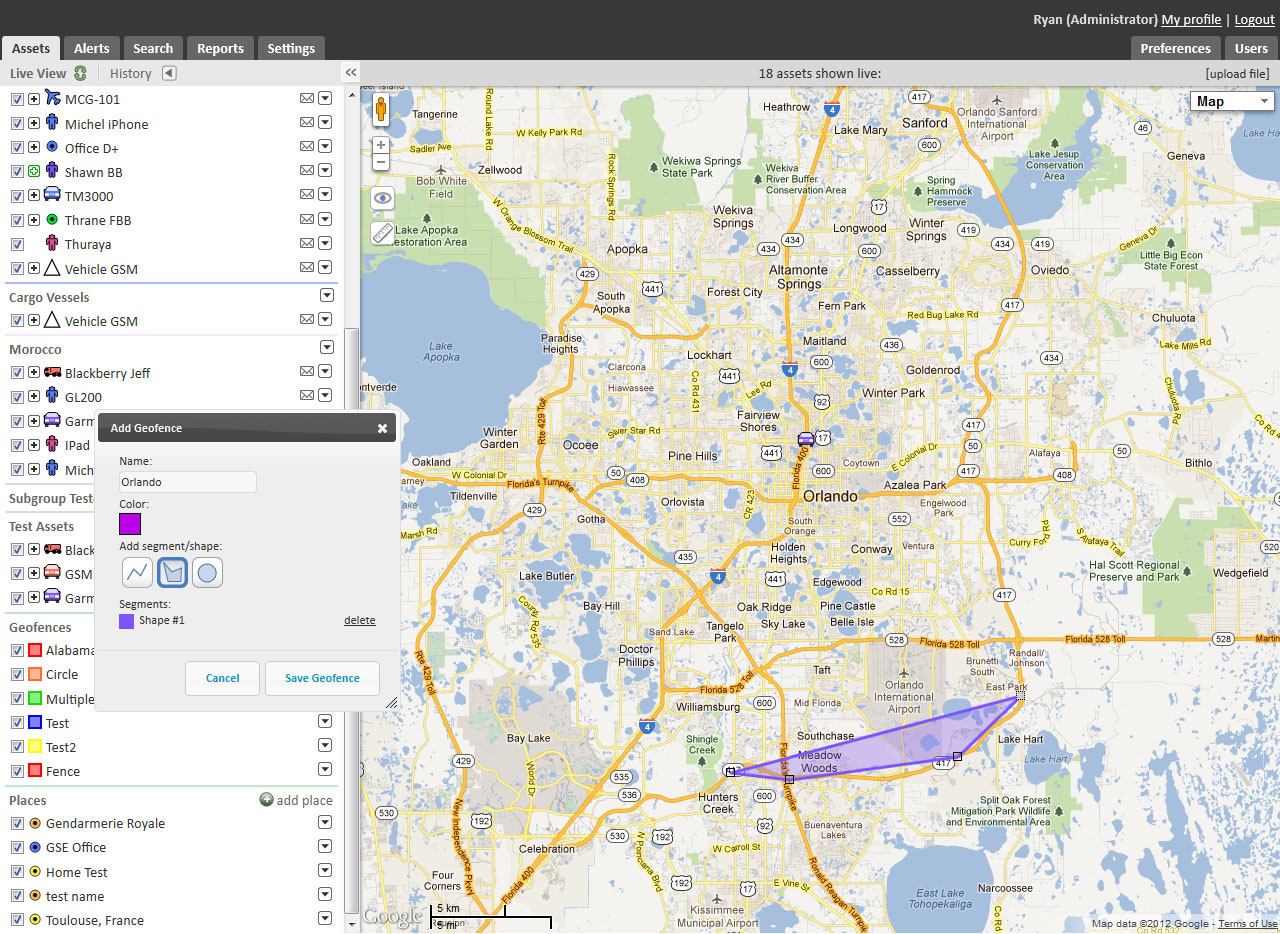This screenshot has width=1280, height=934.
Task: Click the delete link for Shape #1
Action: (359, 619)
